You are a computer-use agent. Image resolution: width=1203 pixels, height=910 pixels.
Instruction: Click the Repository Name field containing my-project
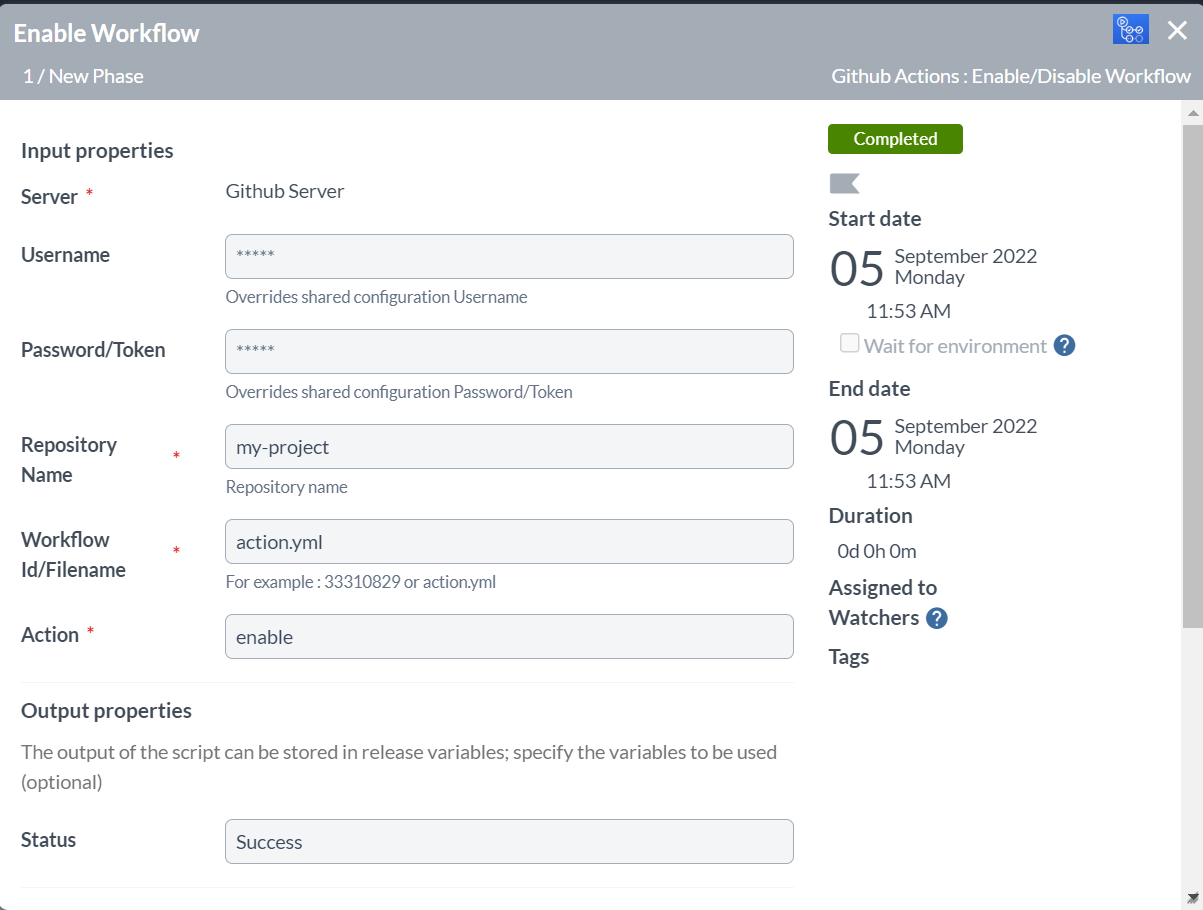(x=509, y=447)
